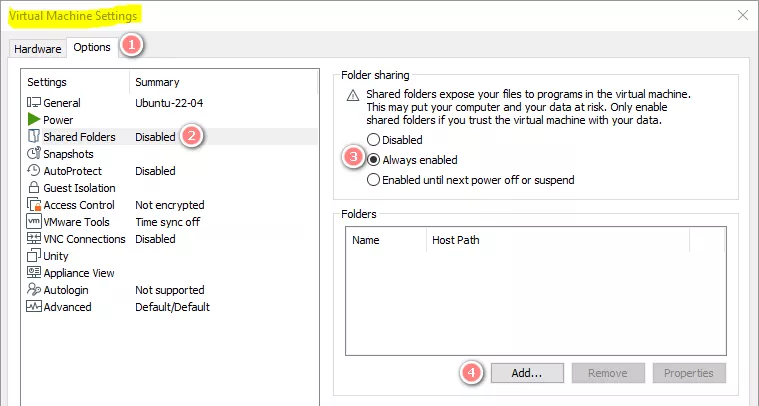
Task: Select the General row label
Action: 62,103
